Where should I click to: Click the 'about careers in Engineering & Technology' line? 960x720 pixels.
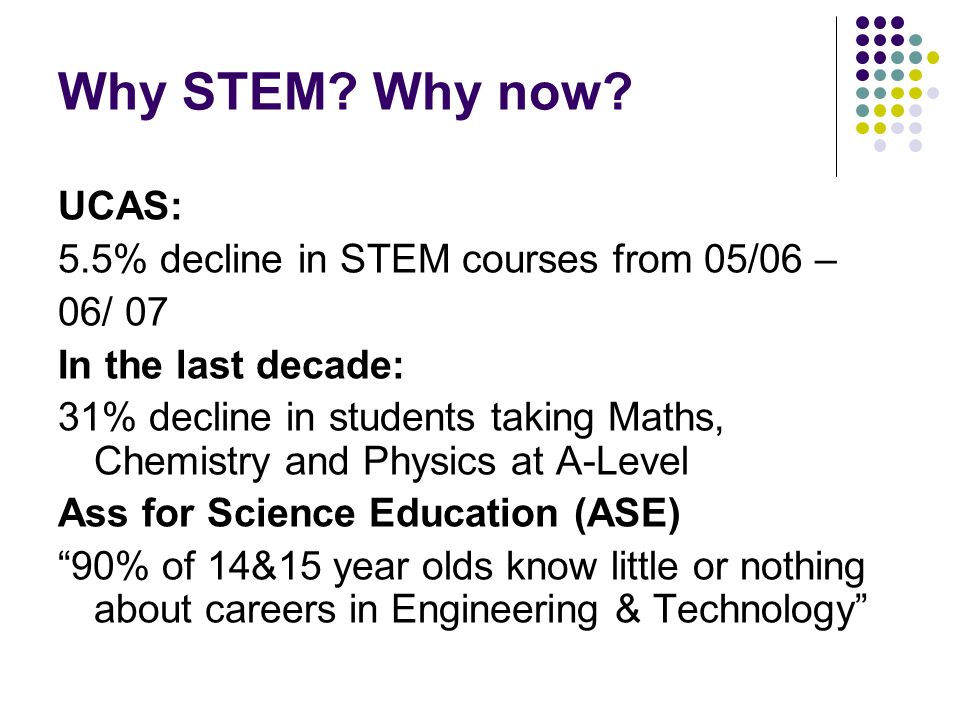481,610
